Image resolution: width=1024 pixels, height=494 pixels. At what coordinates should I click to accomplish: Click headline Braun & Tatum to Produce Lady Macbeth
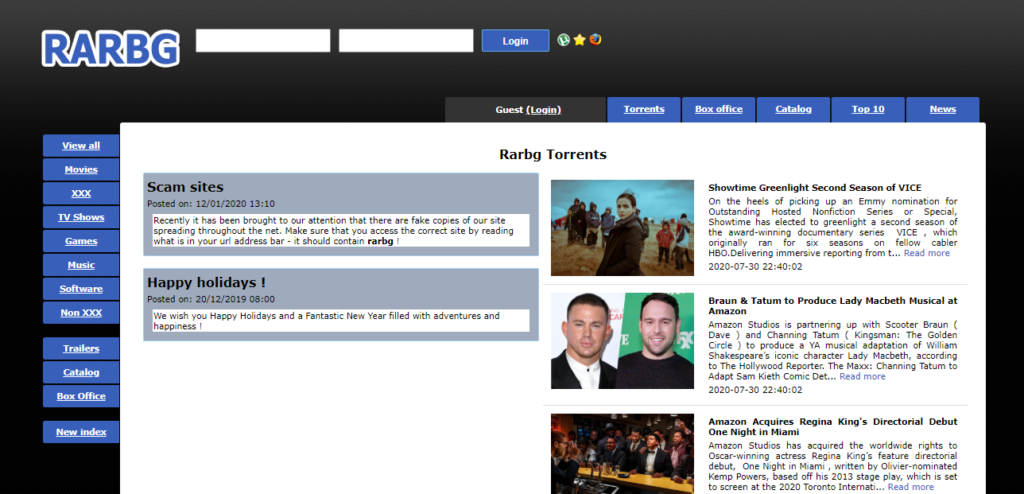[x=833, y=306]
